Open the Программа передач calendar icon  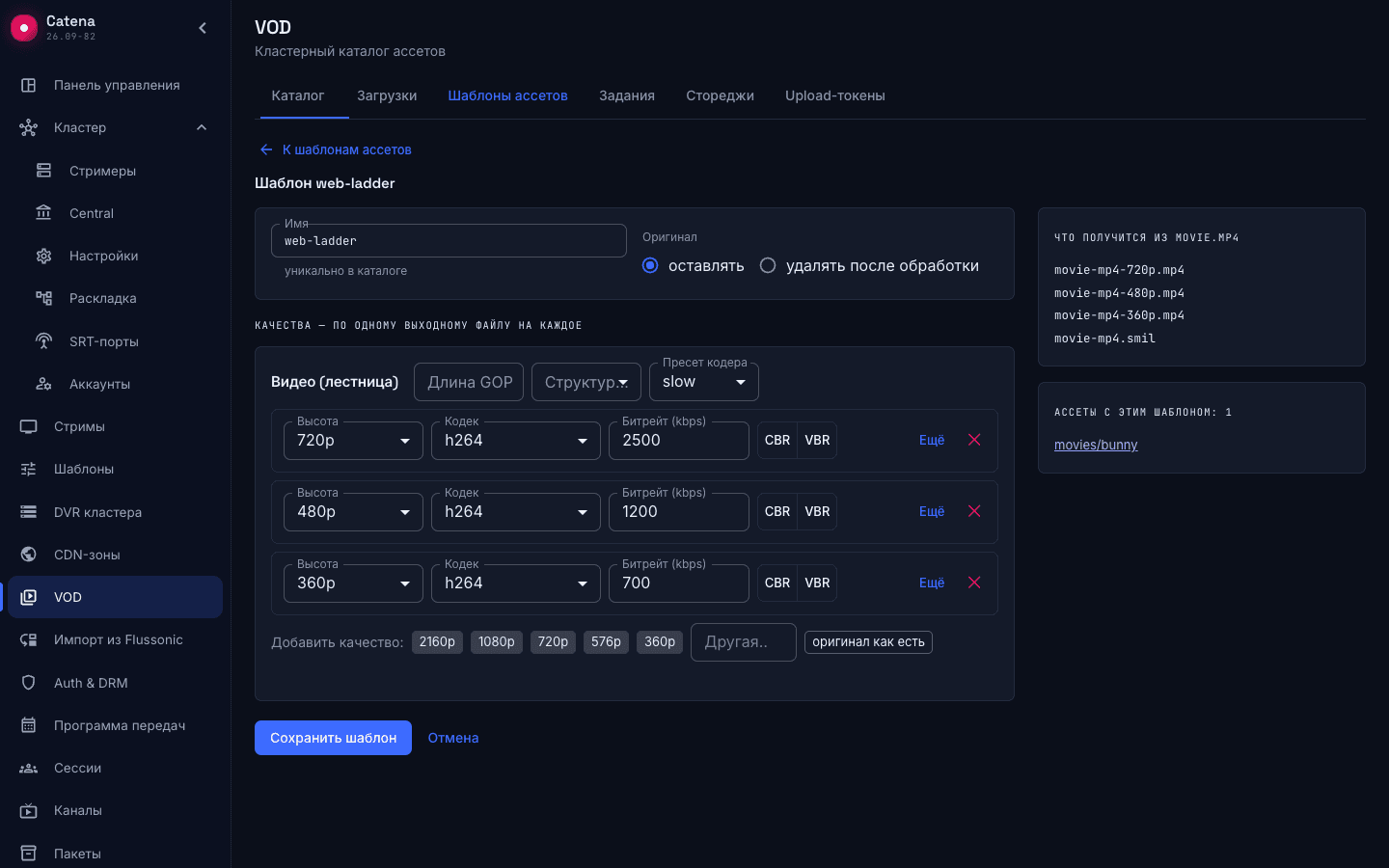29,725
